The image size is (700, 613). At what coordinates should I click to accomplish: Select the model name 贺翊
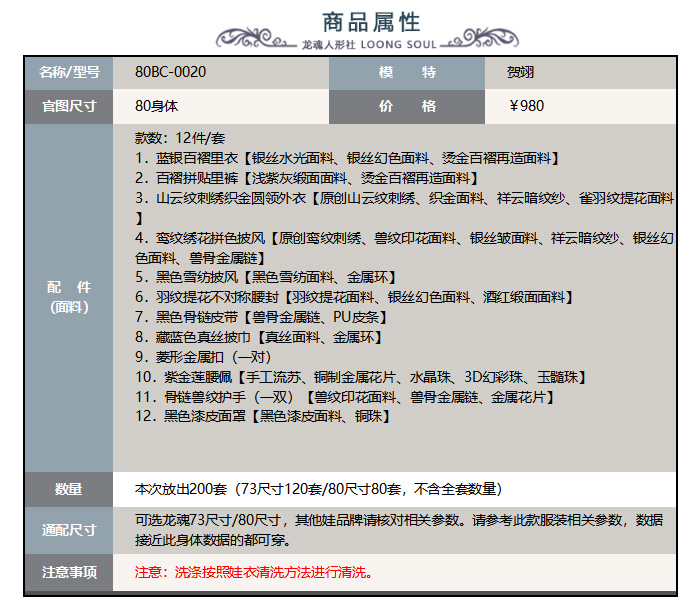[x=520, y=72]
